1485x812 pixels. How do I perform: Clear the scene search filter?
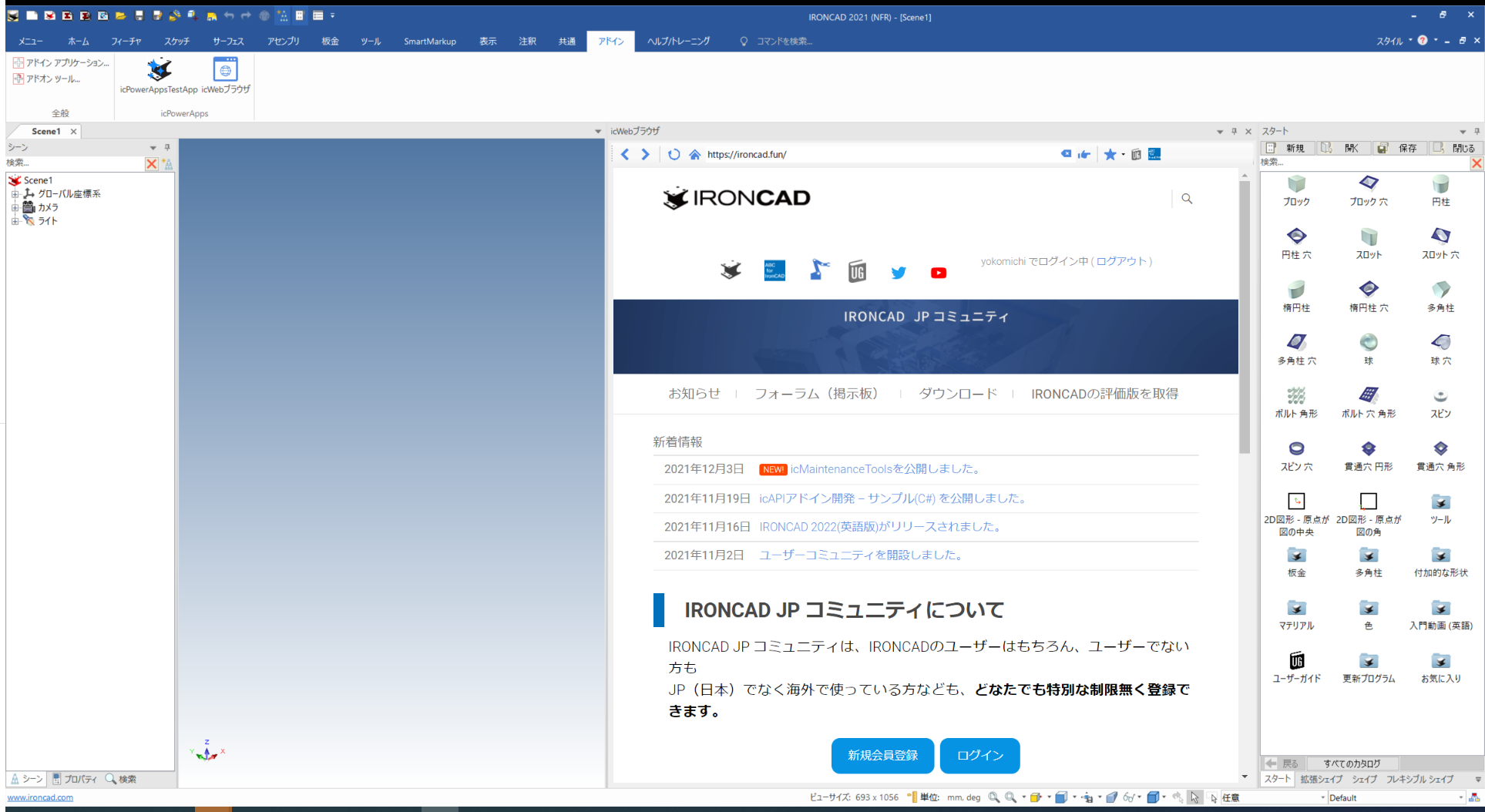point(152,163)
